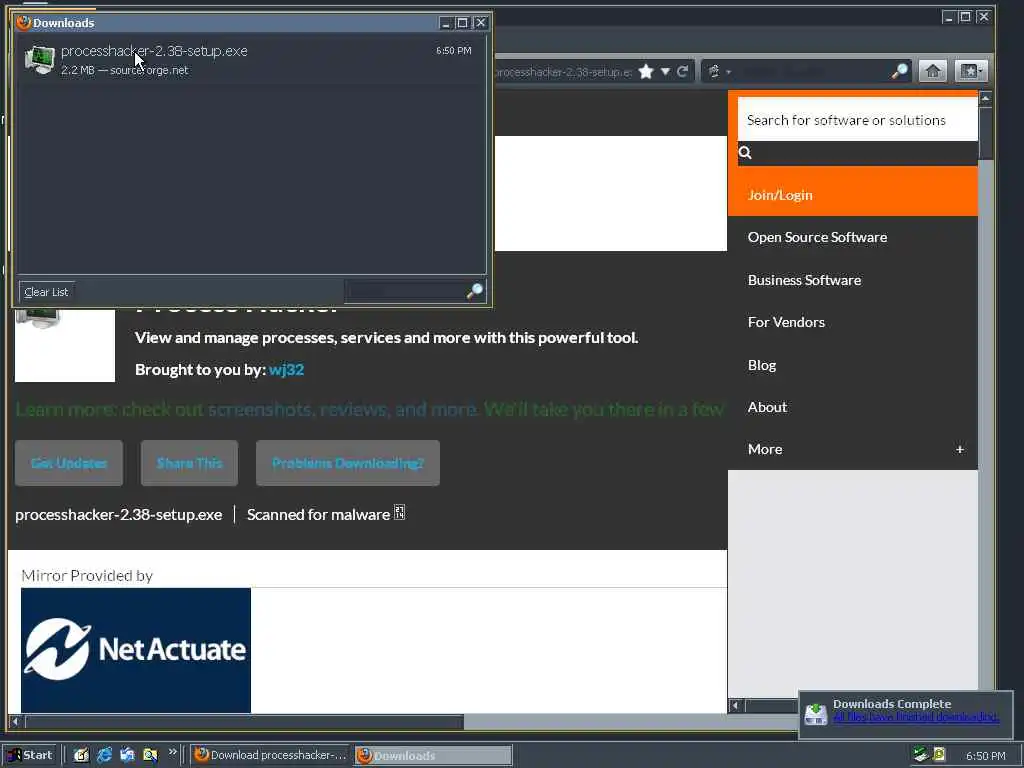Switch to Download processhacker taskbar button
Screen dimensions: 1024x768
point(271,755)
